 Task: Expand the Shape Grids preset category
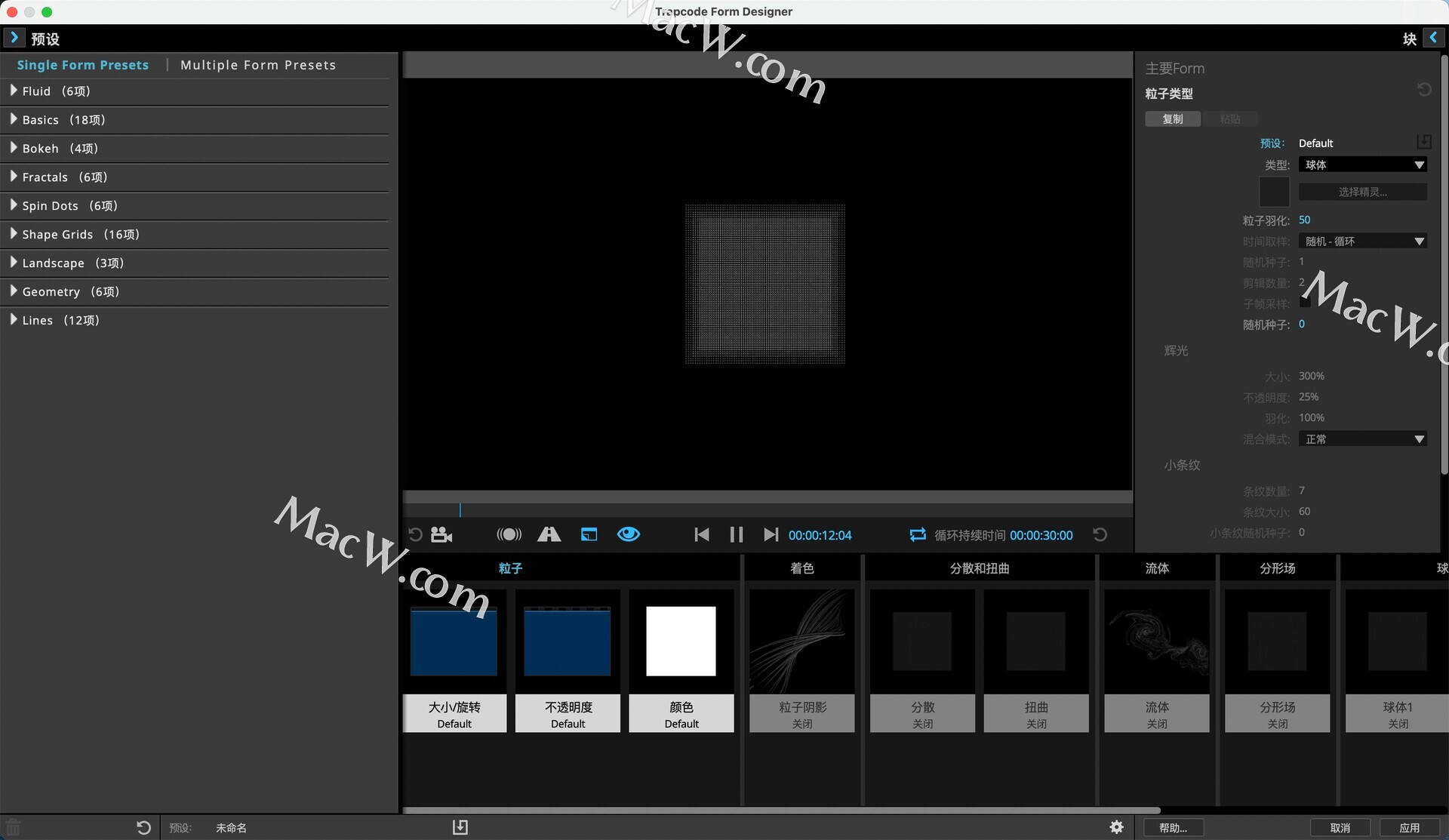point(14,233)
